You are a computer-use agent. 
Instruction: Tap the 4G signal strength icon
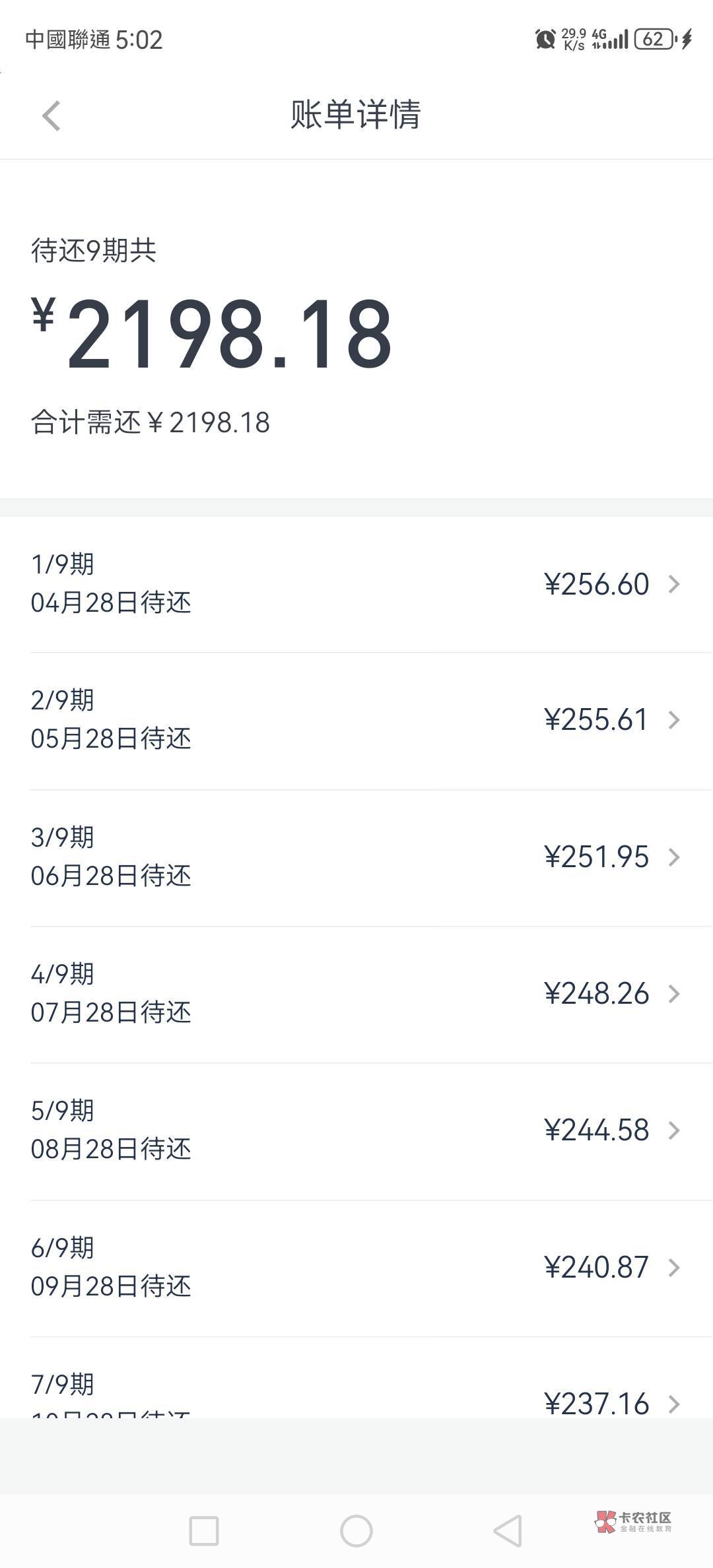[x=611, y=40]
